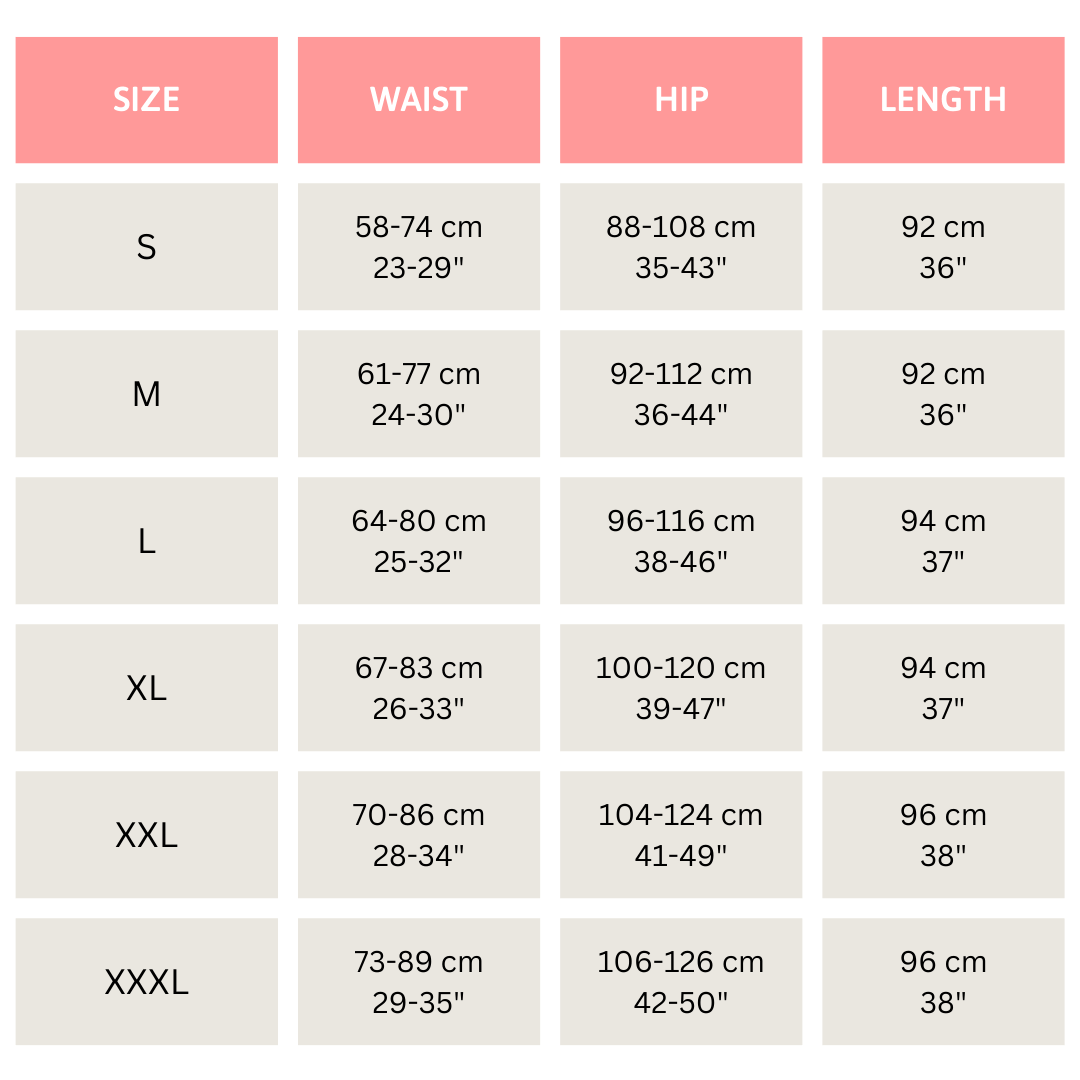Click the 104-124 cm hip cell
The height and width of the screenshot is (1080, 1080).
point(680,835)
